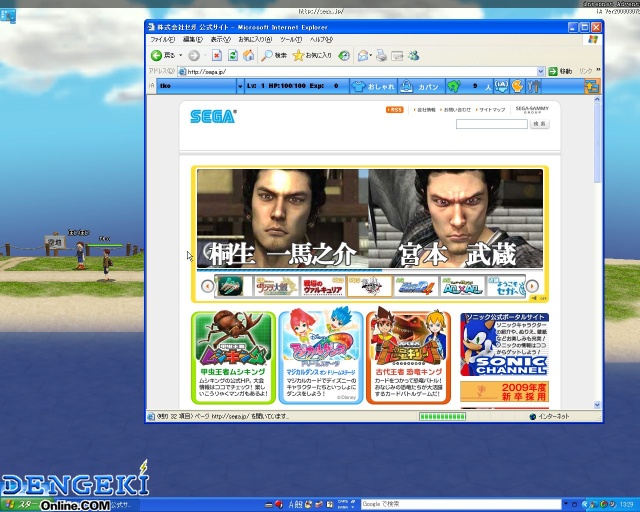Open the wrench tools settings icon
Viewport: 640px width, 512px height.
(x=533, y=86)
